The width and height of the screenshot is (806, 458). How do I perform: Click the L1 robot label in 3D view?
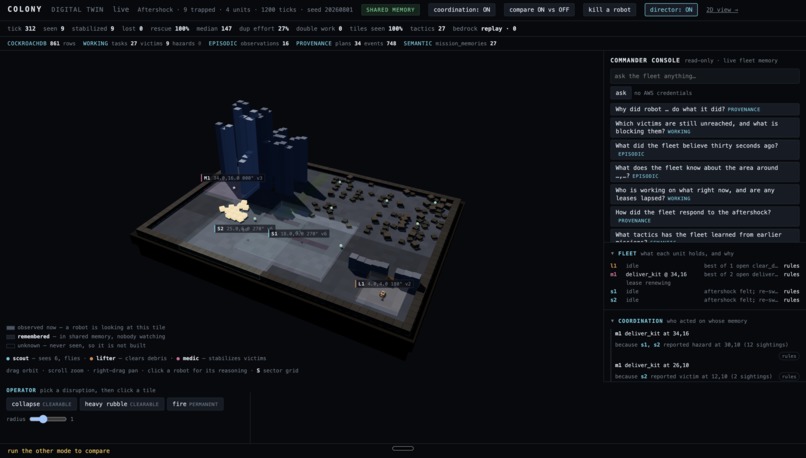coord(384,284)
